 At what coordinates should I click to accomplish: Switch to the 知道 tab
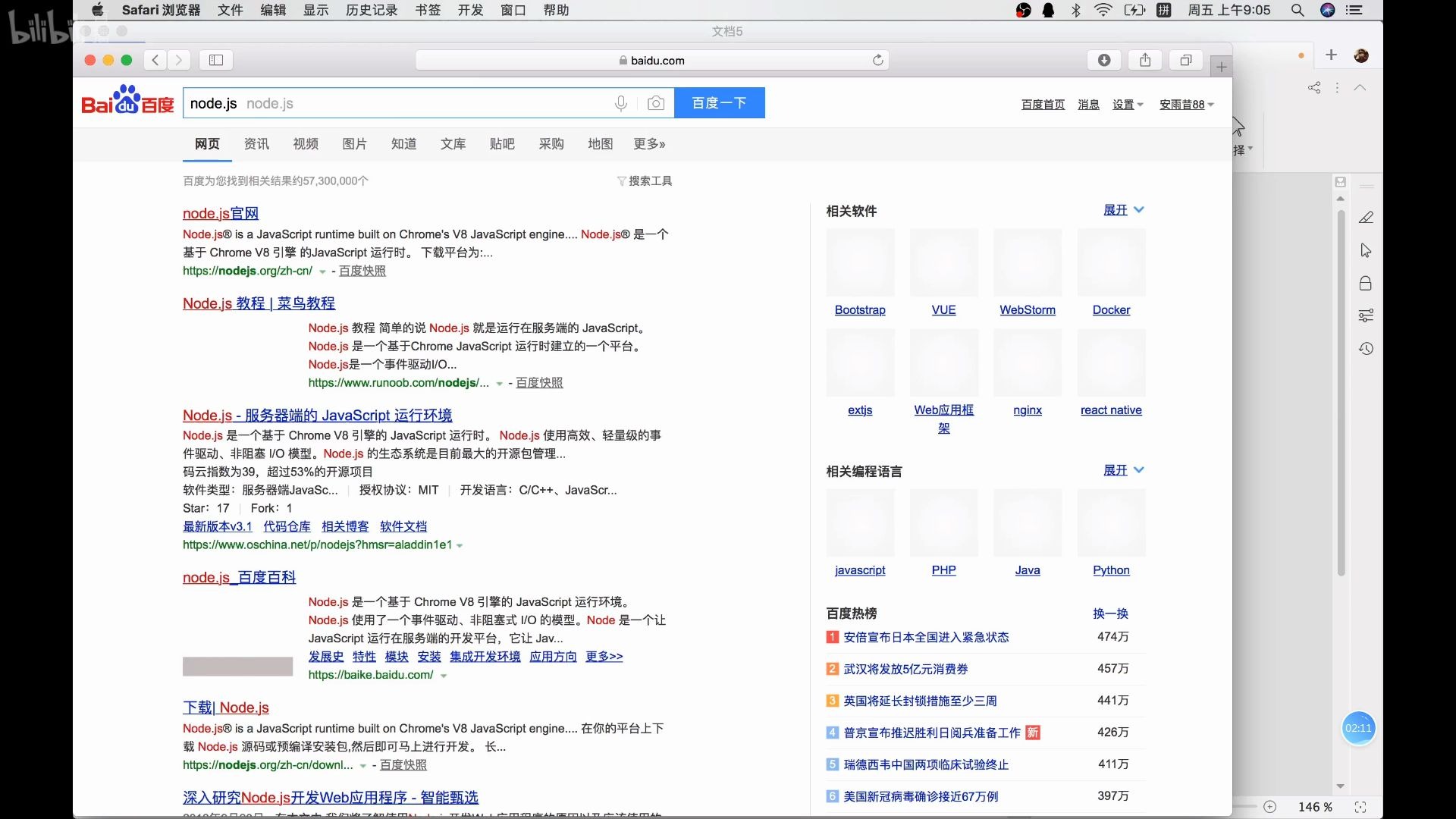point(403,144)
